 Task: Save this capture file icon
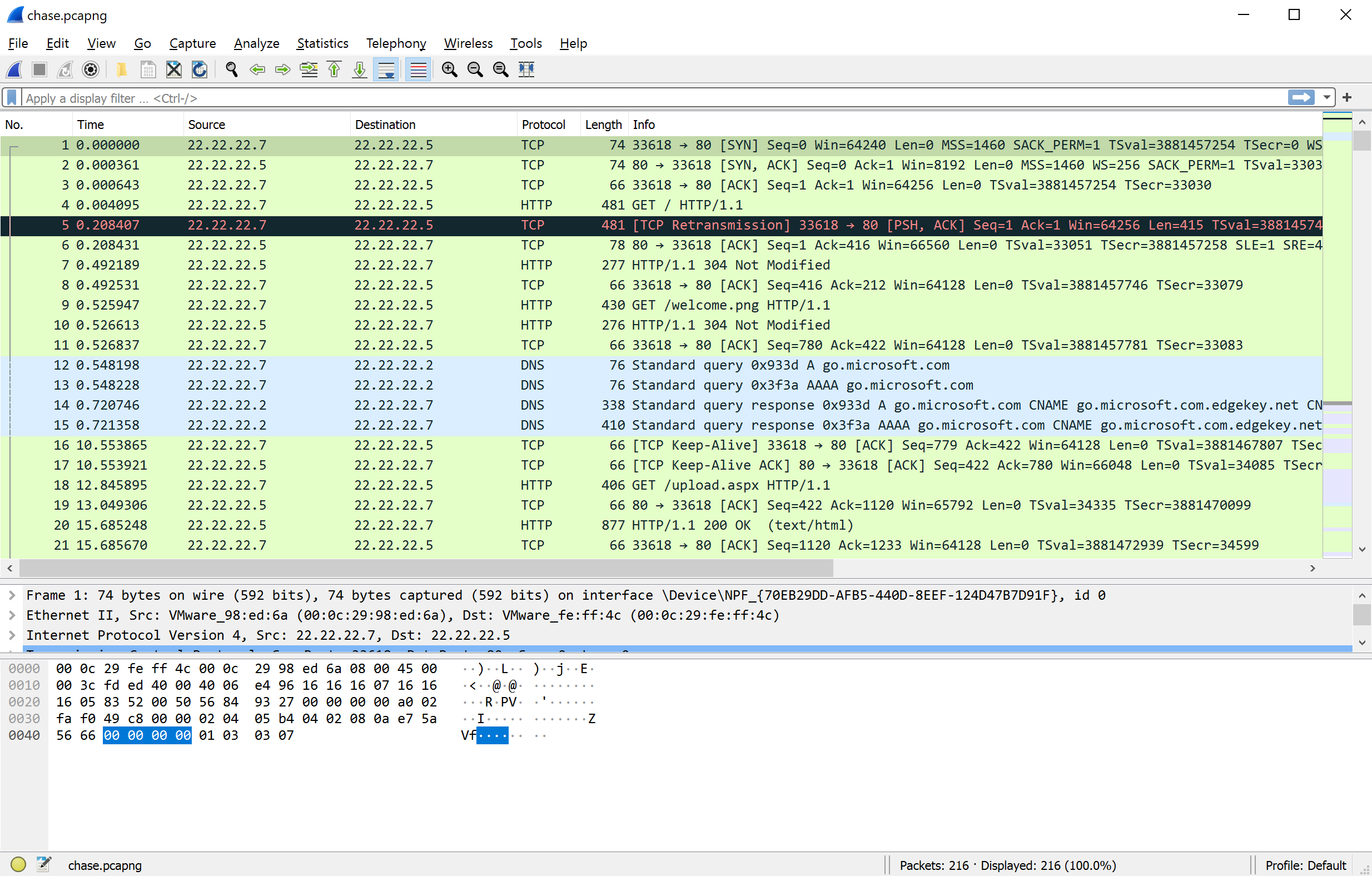(147, 69)
